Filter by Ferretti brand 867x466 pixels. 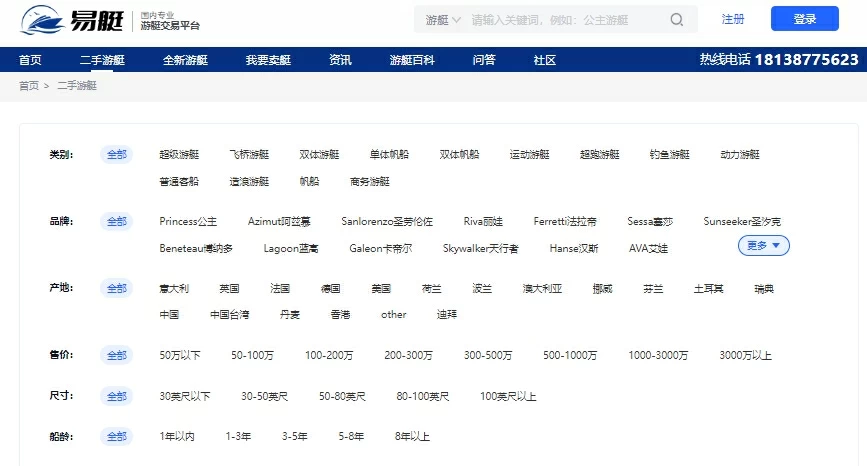[565, 221]
